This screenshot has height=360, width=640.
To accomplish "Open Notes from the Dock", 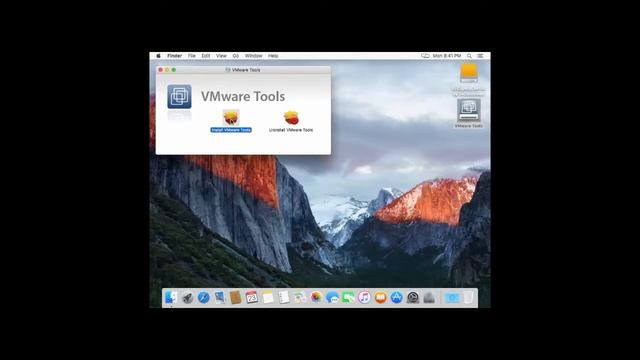I will 268,298.
